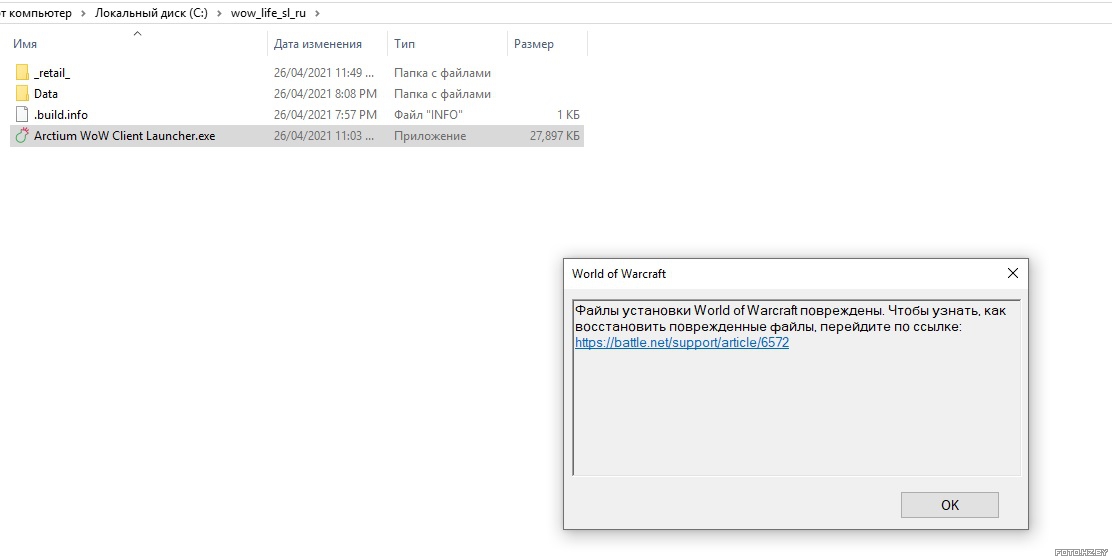Image resolution: width=1112 pixels, height=560 pixels.
Task: Expand chevron before Локальный диск (C:)
Action: click(84, 13)
